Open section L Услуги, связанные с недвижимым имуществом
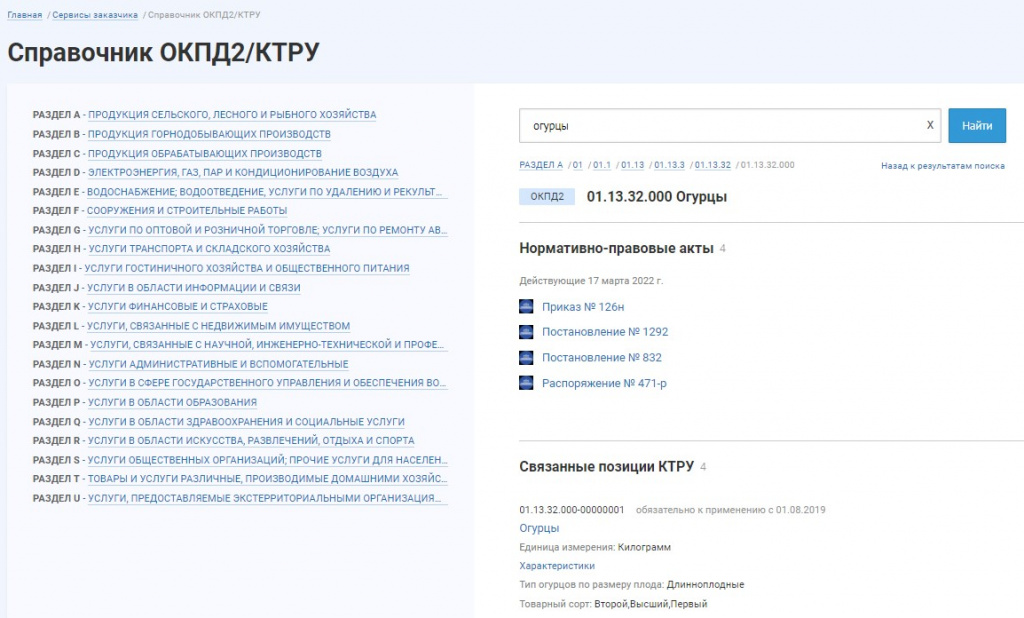This screenshot has width=1024, height=618. click(x=218, y=326)
